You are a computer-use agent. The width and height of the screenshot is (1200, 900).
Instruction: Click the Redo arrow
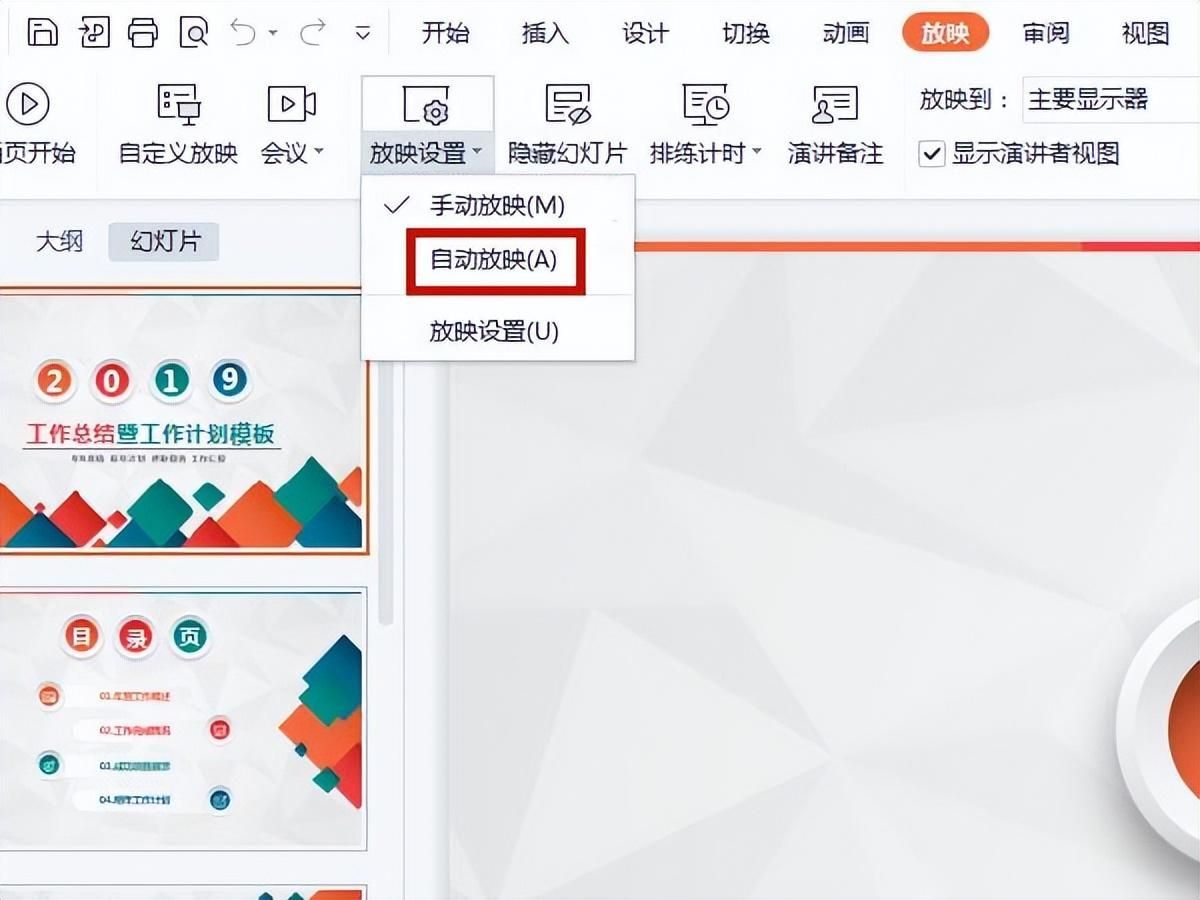(313, 32)
